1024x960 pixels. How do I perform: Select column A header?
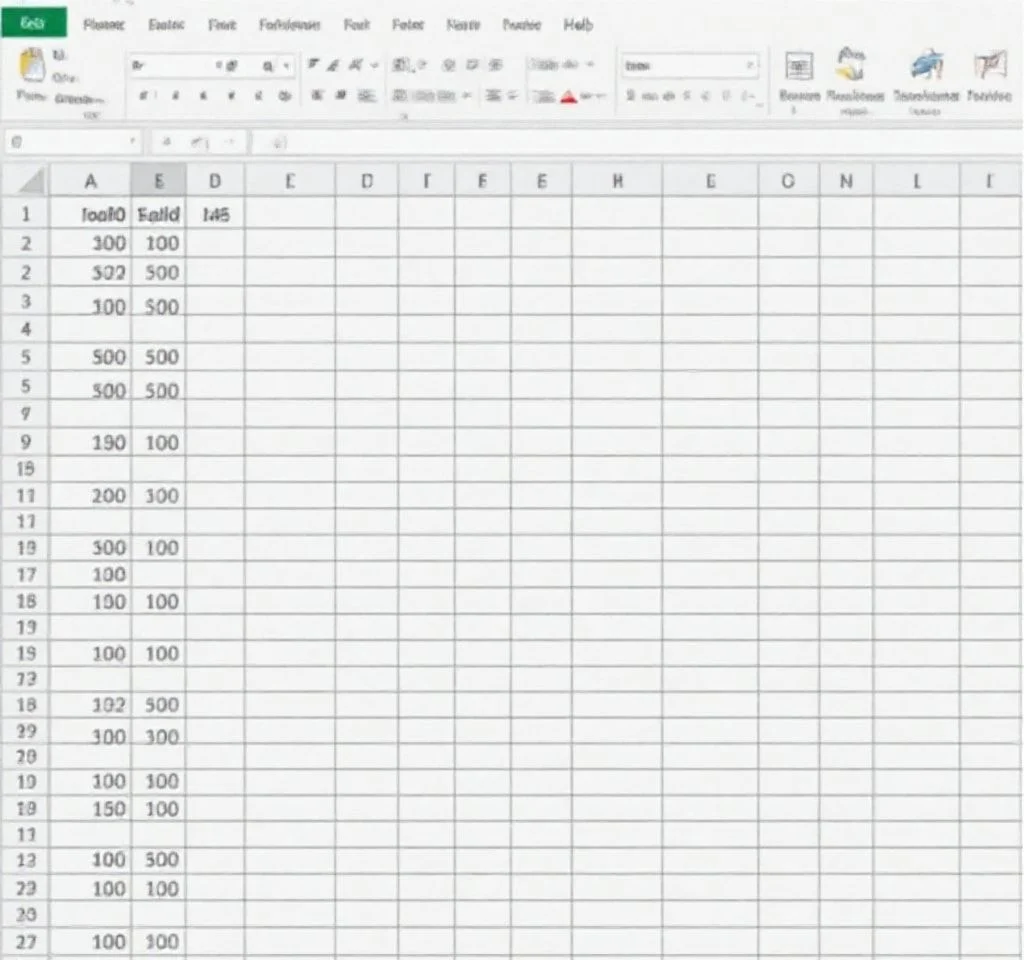click(90, 182)
